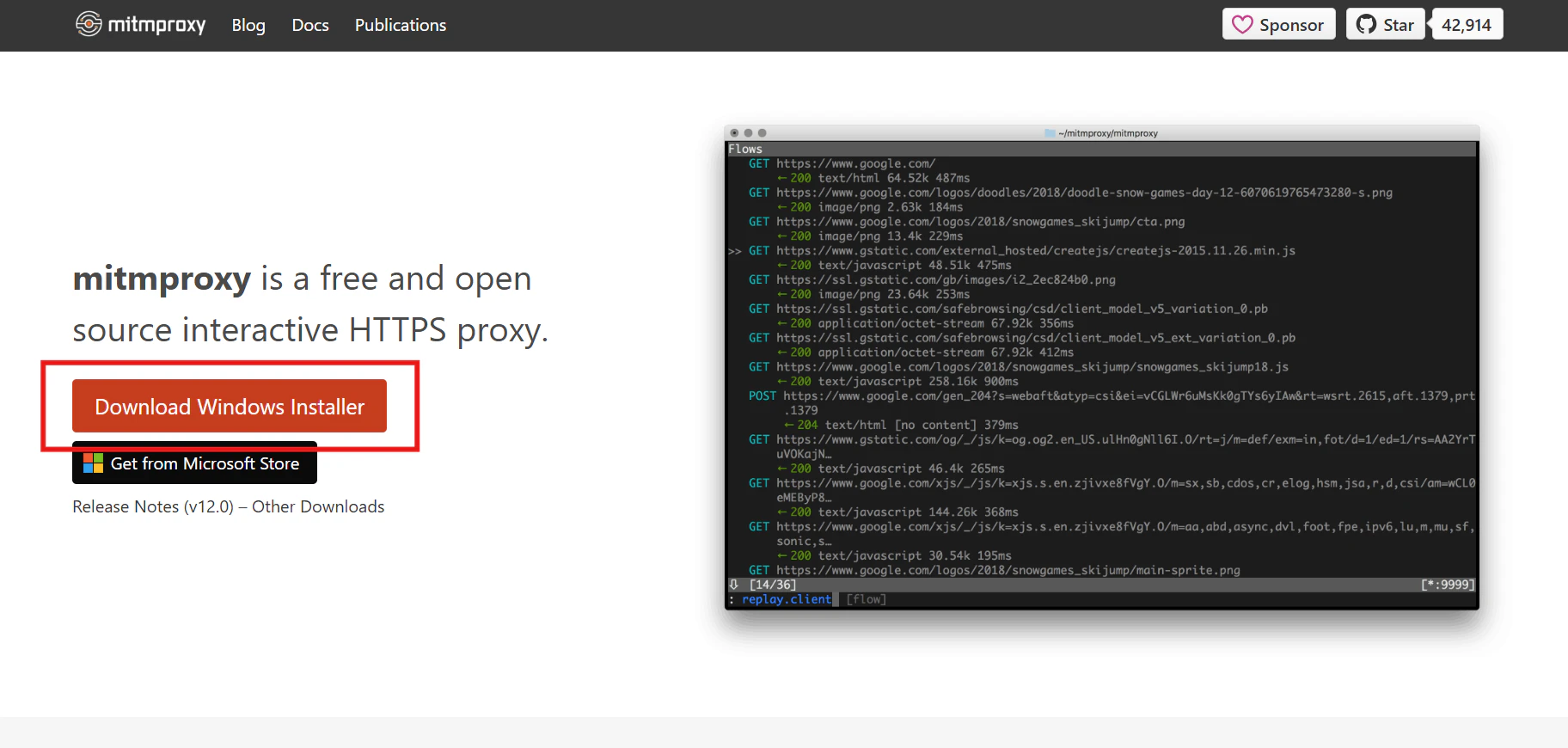Image resolution: width=1568 pixels, height=748 pixels.
Task: Click the GitHub octocat icon
Action: [1366, 24]
